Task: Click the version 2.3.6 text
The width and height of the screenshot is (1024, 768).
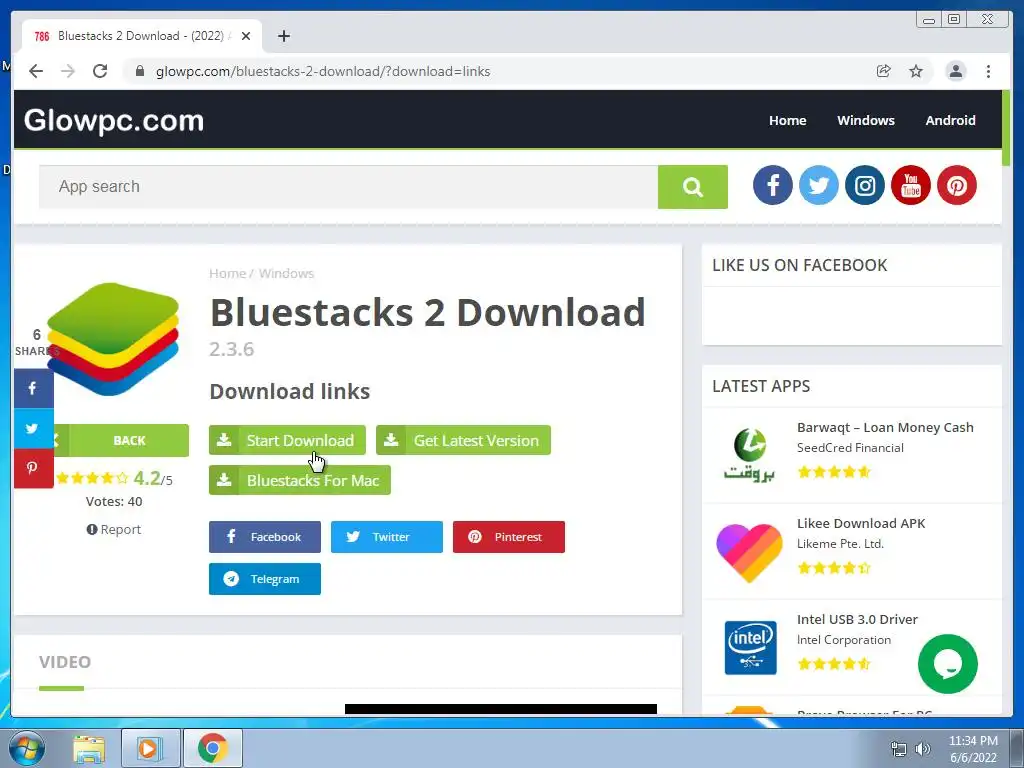Action: [x=231, y=349]
